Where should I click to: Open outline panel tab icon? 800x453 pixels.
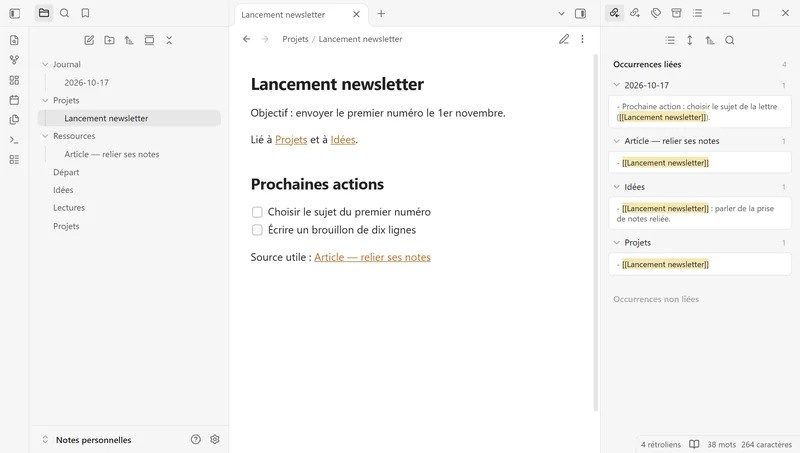click(697, 13)
